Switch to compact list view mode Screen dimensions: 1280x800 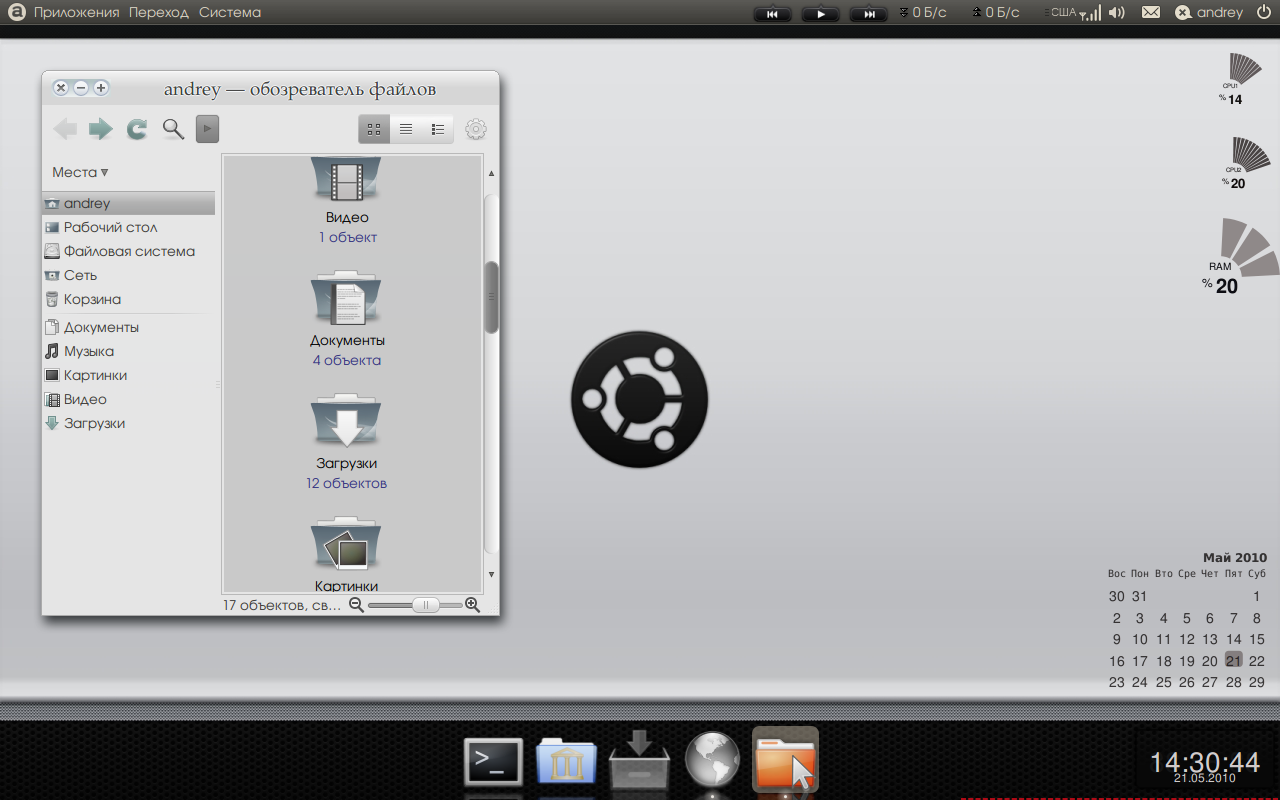[x=437, y=129]
